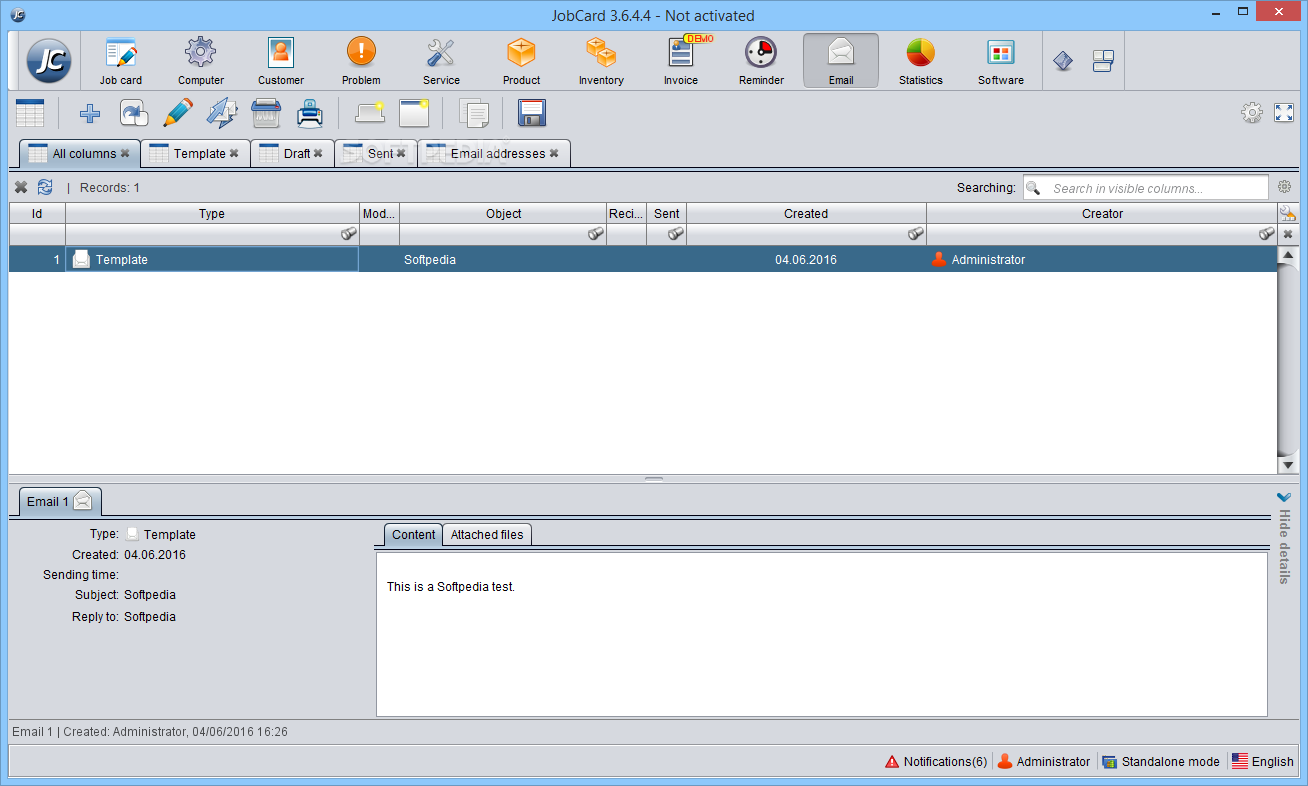Image resolution: width=1308 pixels, height=786 pixels.
Task: Save with the floppy disk icon
Action: [532, 113]
